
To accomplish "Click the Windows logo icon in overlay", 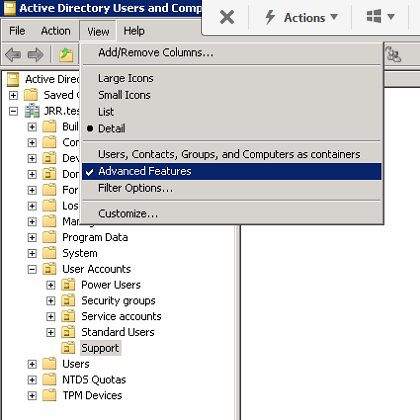I will click(x=374, y=16).
